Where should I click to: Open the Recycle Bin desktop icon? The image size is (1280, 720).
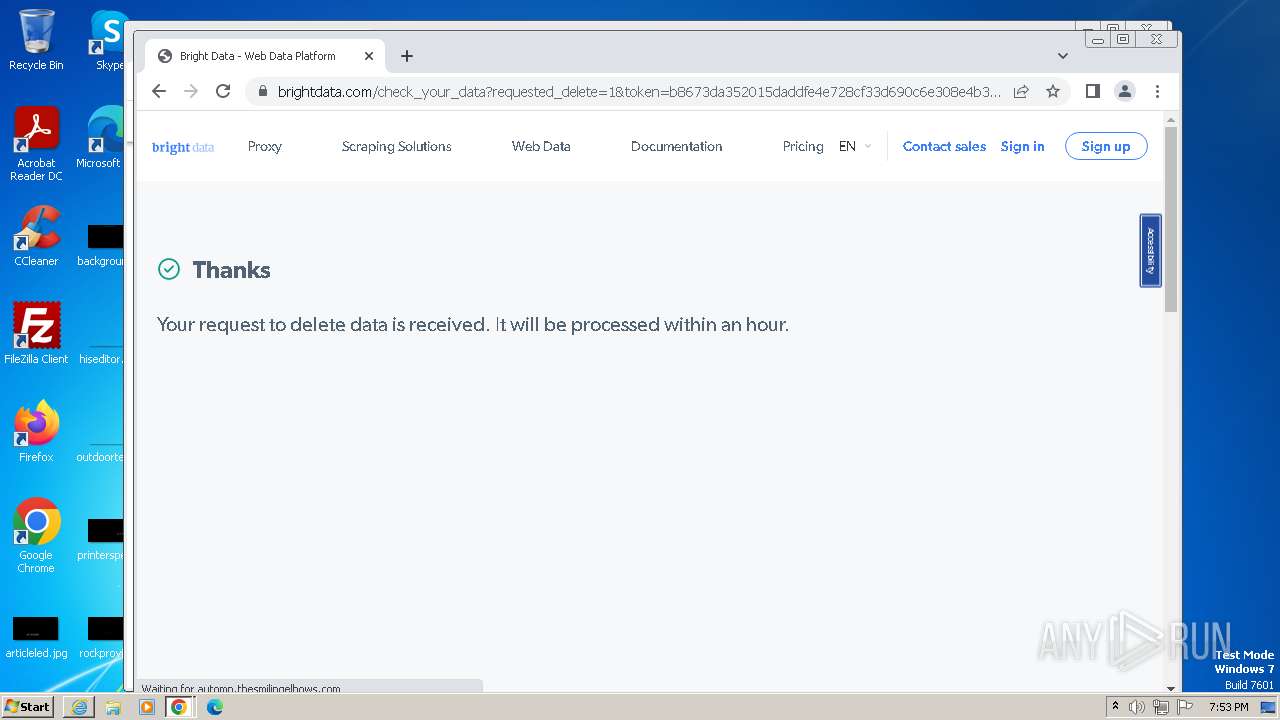coord(36,41)
